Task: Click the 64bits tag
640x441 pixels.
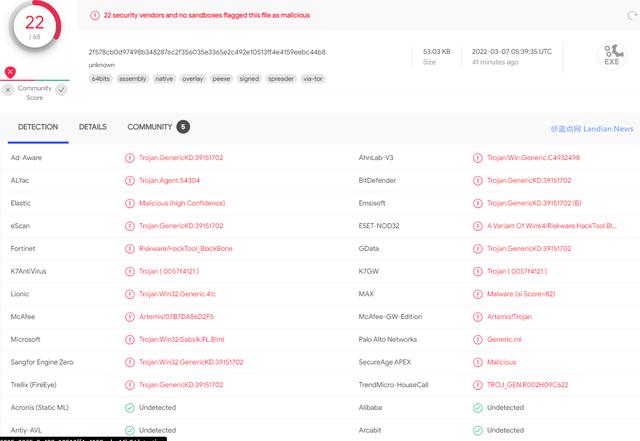Action: [100, 78]
